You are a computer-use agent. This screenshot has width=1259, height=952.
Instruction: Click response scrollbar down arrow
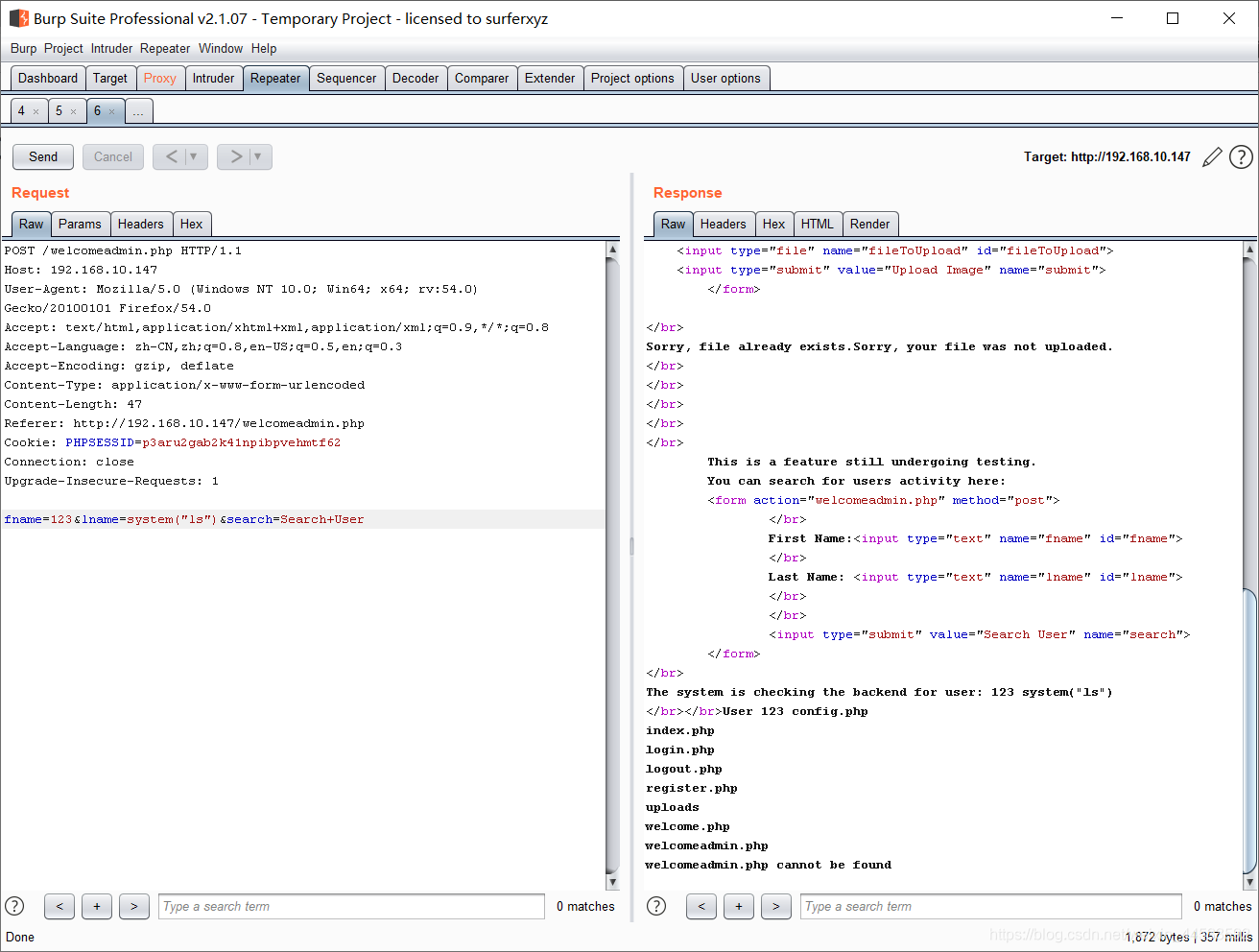point(1249,882)
